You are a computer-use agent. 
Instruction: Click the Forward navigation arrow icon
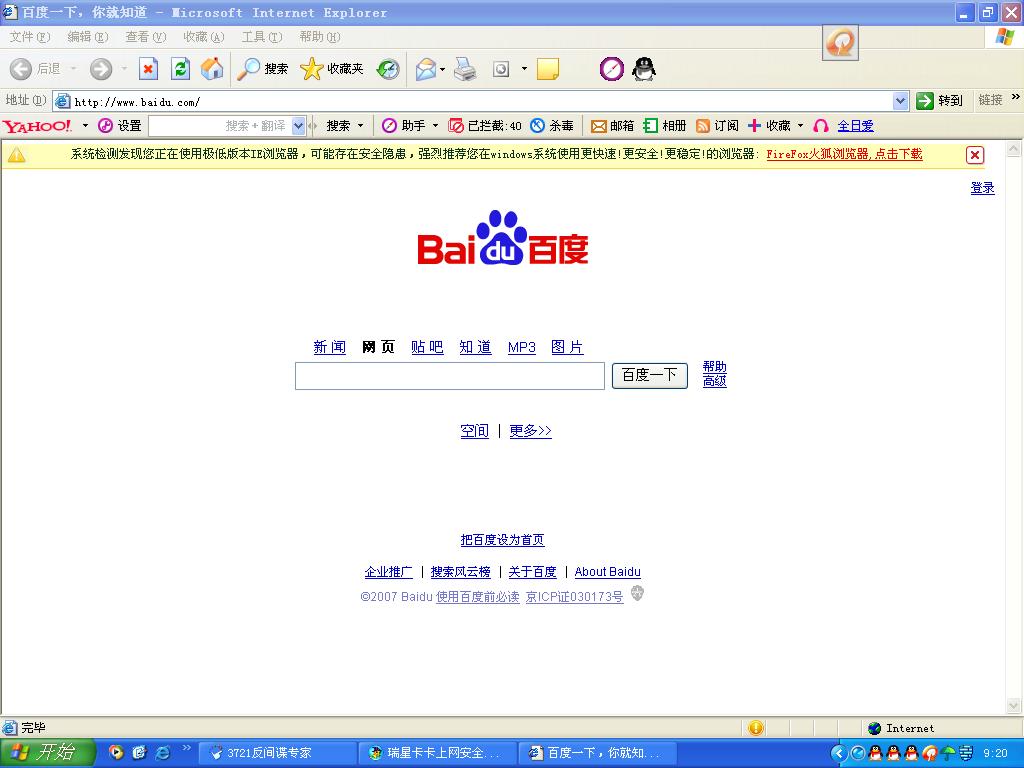point(101,69)
